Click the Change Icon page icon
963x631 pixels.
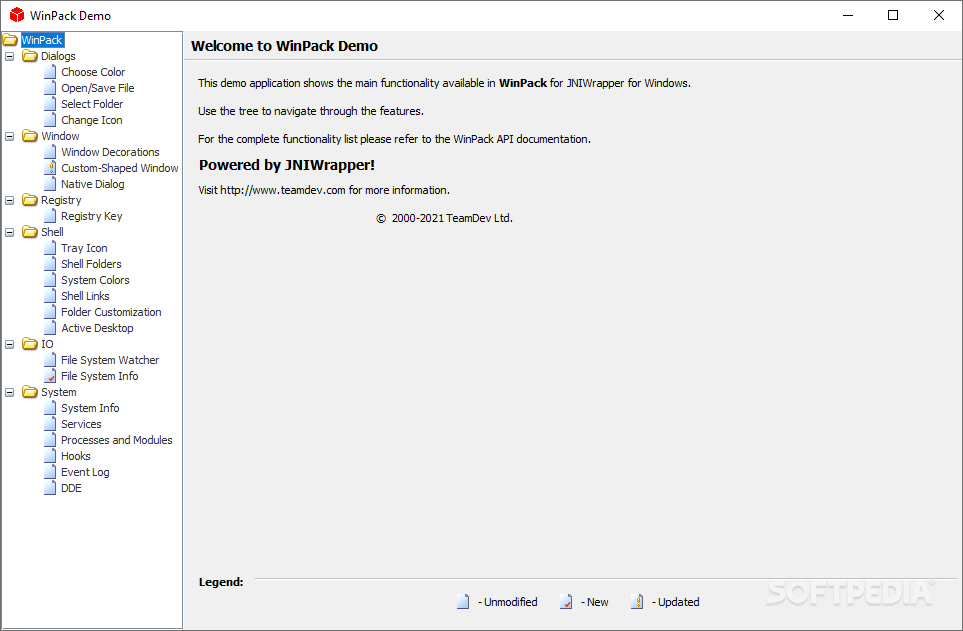click(x=50, y=120)
